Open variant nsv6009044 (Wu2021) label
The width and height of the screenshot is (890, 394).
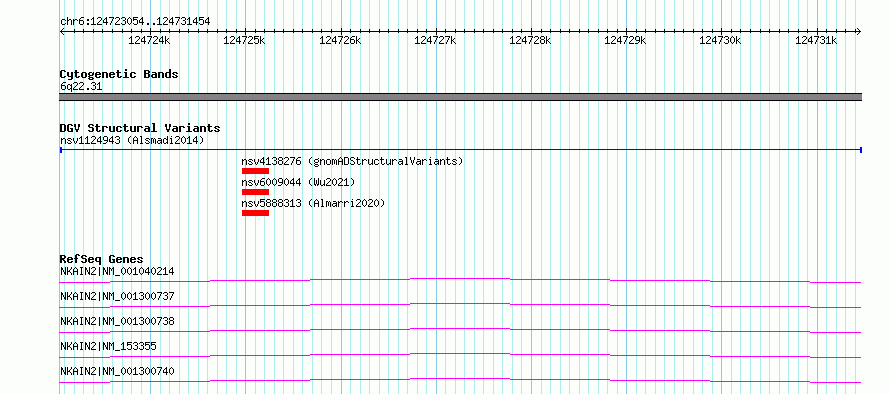298,182
